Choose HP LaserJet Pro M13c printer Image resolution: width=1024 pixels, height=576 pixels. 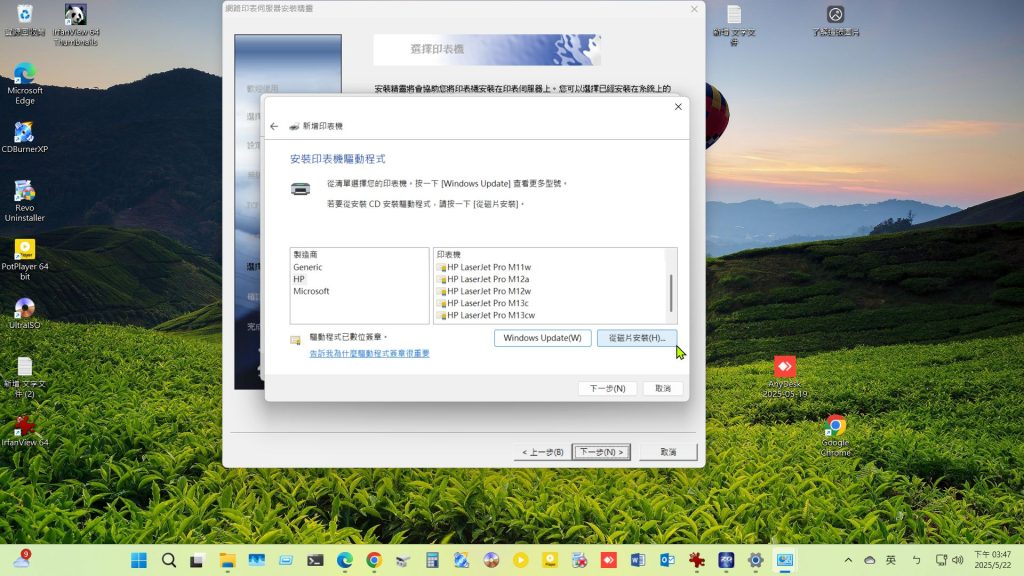pos(488,303)
